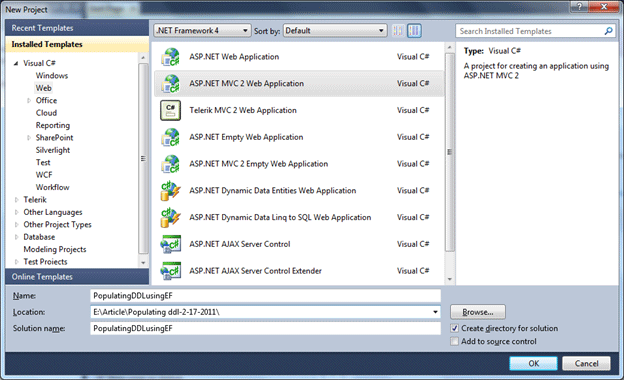Select the ASP.NET Web Application template icon
This screenshot has height=380, width=624.
pyautogui.click(x=170, y=57)
